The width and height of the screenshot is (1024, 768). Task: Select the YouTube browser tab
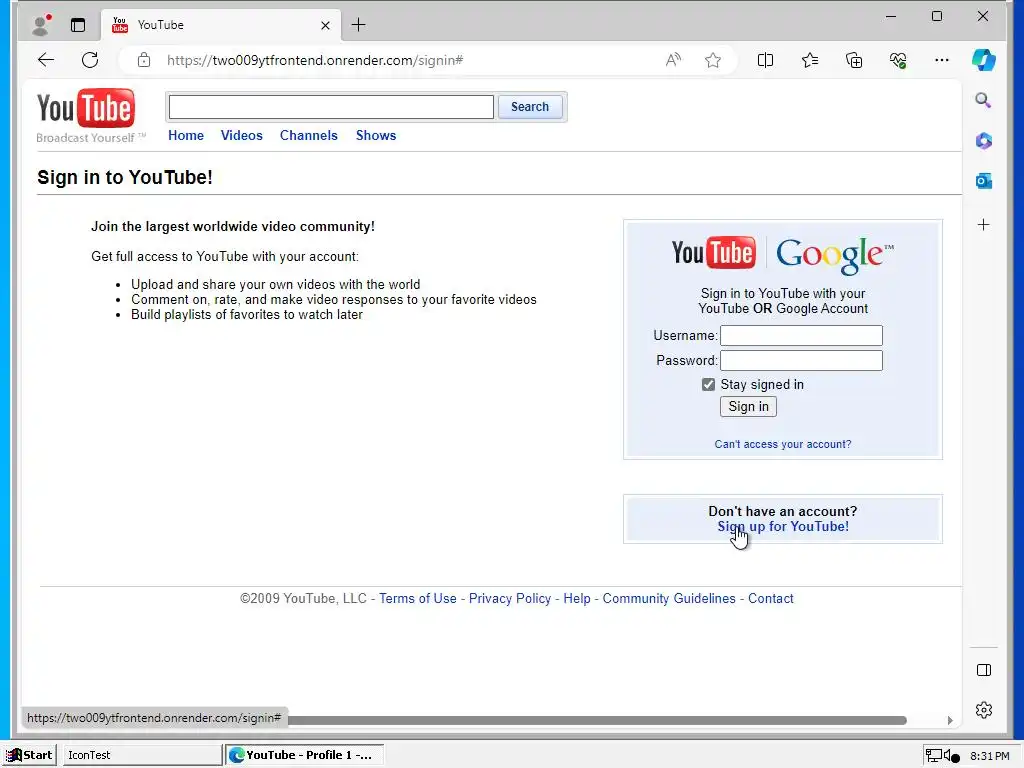coord(221,25)
